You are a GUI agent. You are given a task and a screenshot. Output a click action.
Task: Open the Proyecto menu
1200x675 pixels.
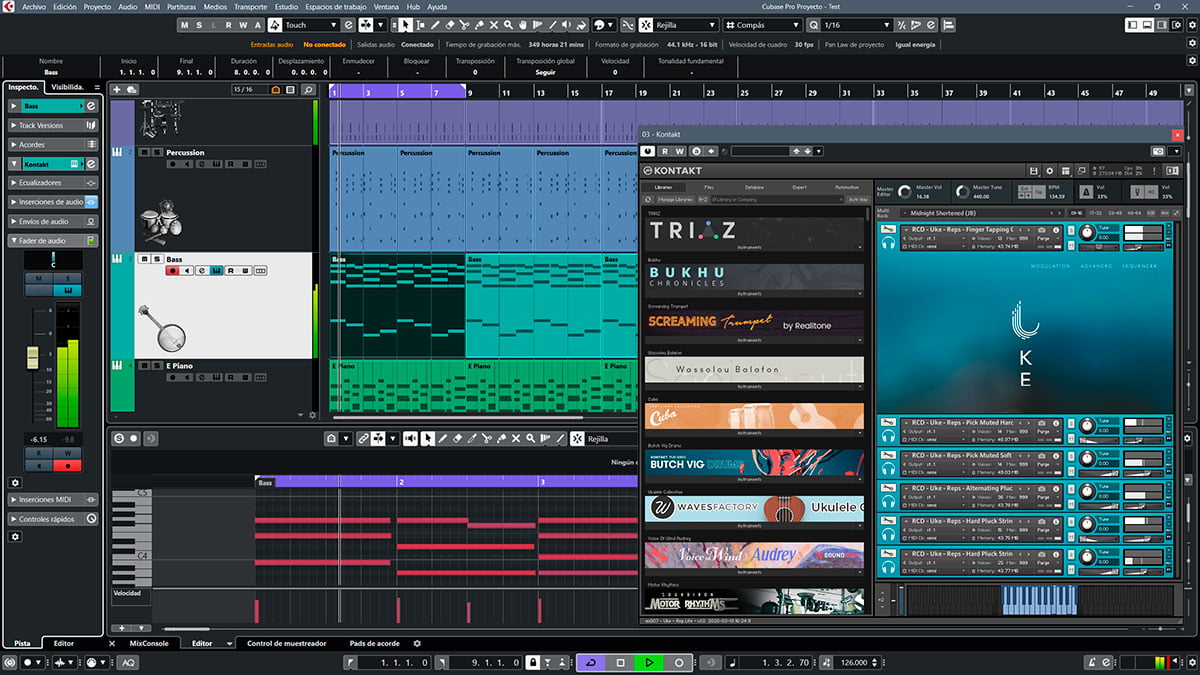click(x=97, y=6)
